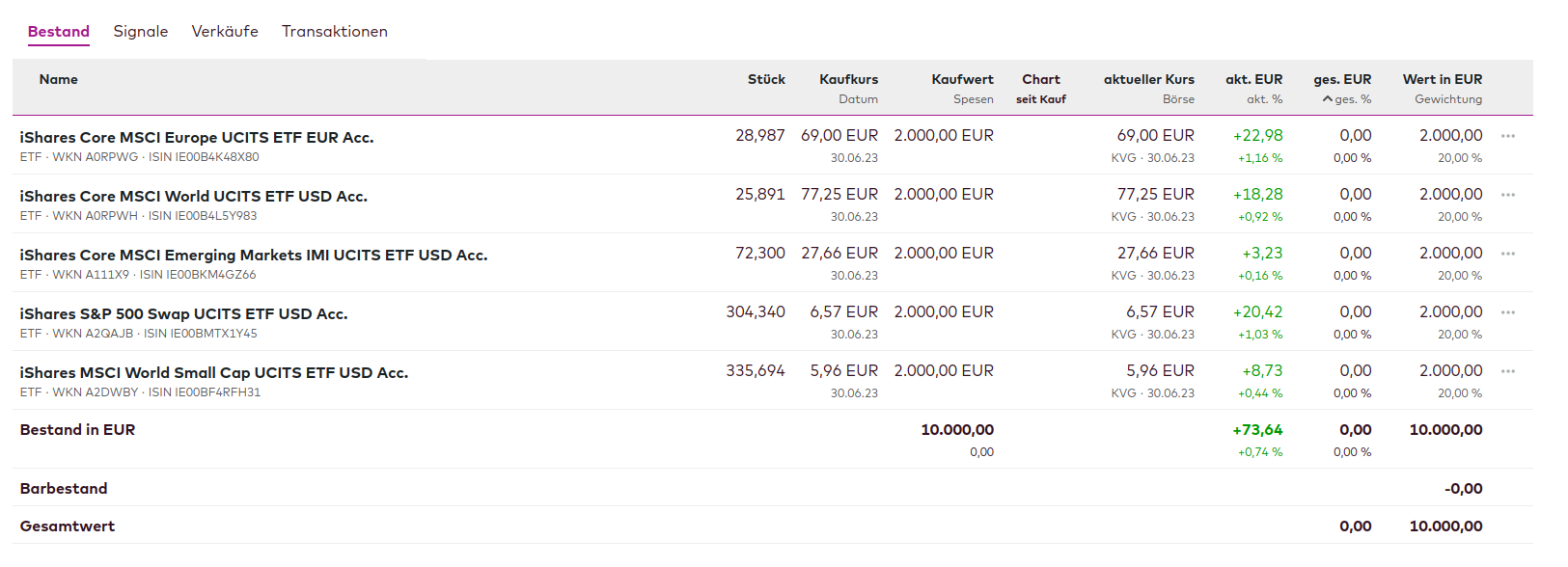Open options menu for iShares Core MSCI Europe
Image resolution: width=1568 pixels, height=567 pixels.
pos(1508,136)
